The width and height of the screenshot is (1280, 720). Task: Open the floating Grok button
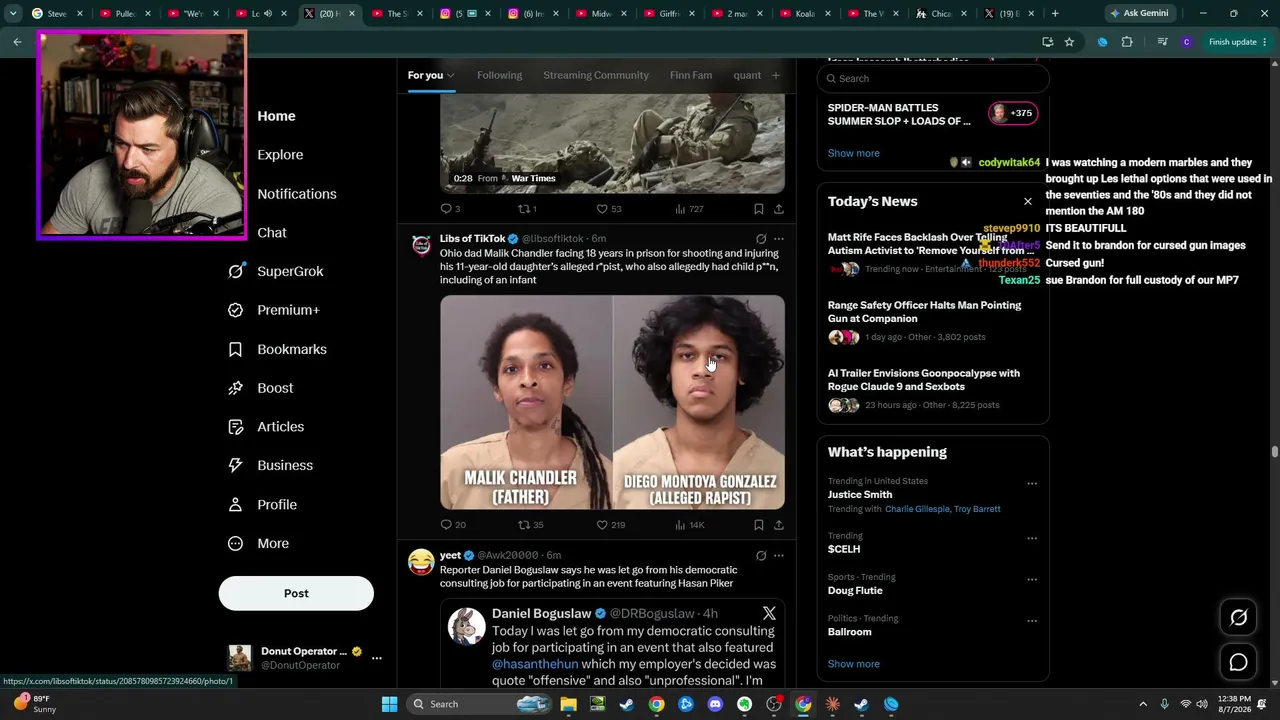click(1238, 618)
